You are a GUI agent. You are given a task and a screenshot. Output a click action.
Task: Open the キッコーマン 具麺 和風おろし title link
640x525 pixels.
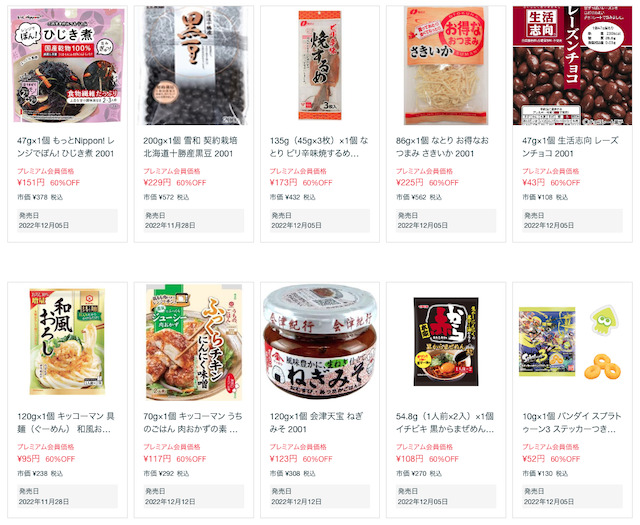coord(66,423)
